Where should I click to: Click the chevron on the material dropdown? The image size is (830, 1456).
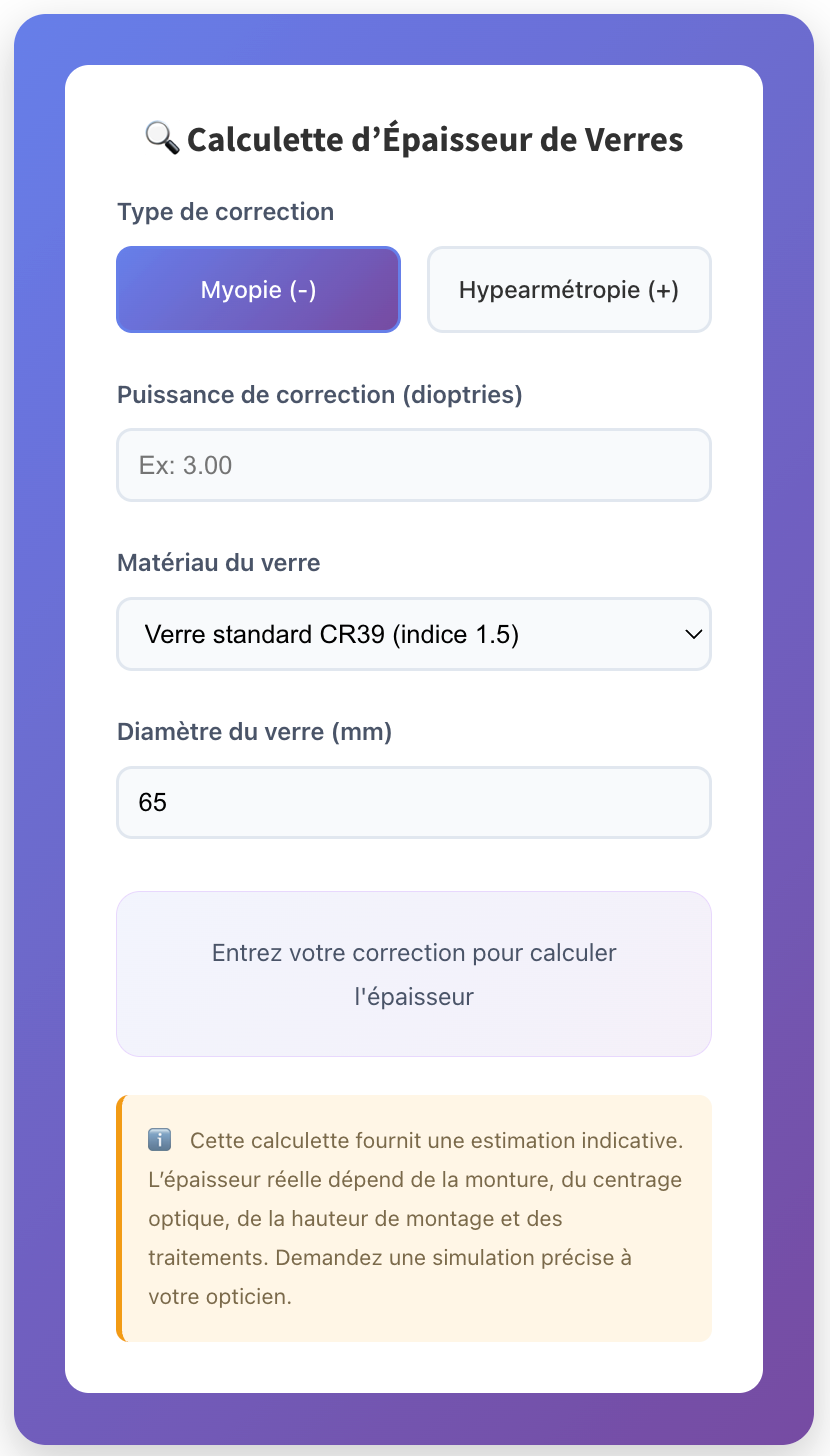click(x=693, y=633)
